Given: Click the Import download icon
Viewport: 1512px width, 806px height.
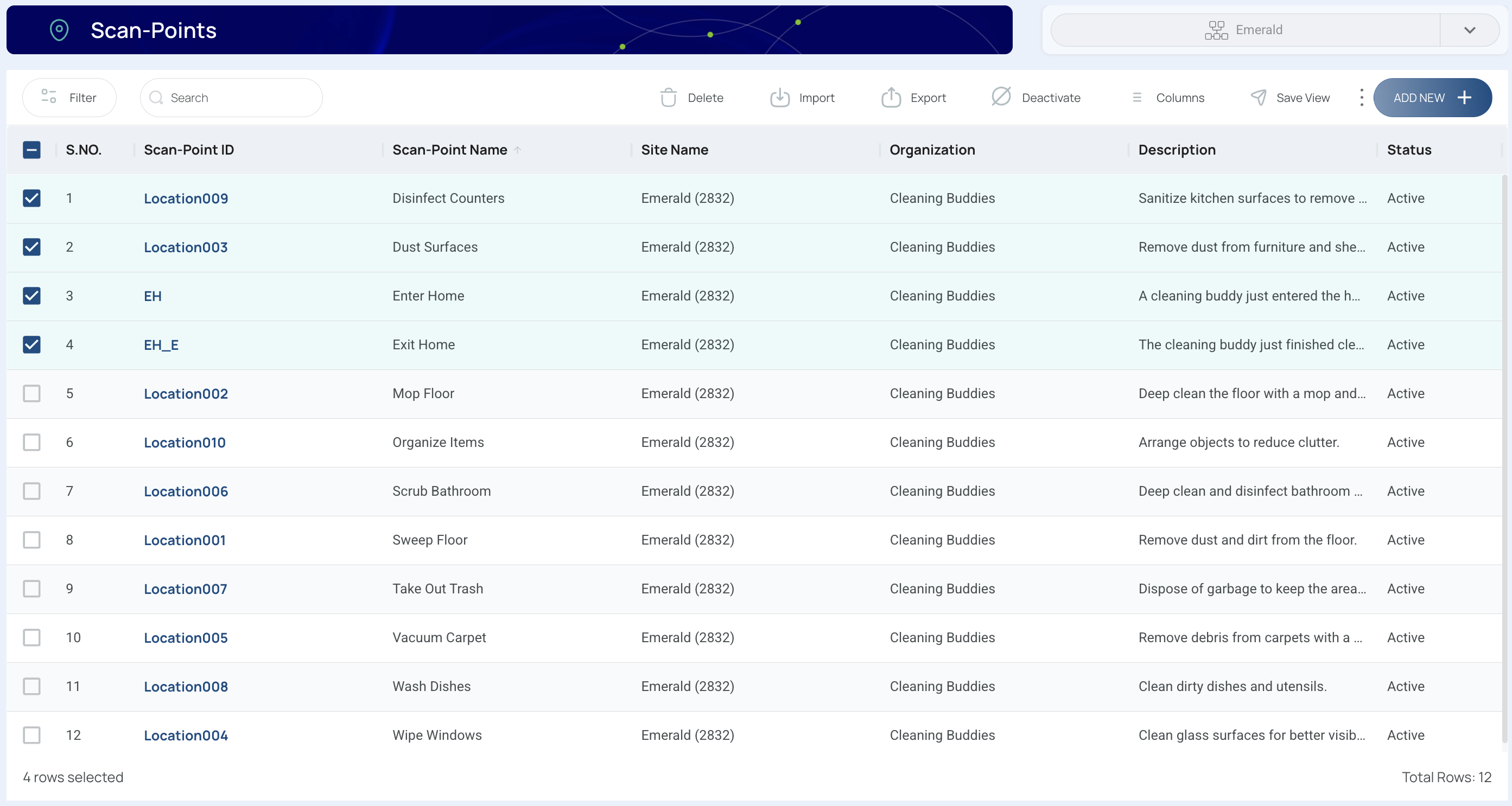Looking at the screenshot, I should click(779, 98).
